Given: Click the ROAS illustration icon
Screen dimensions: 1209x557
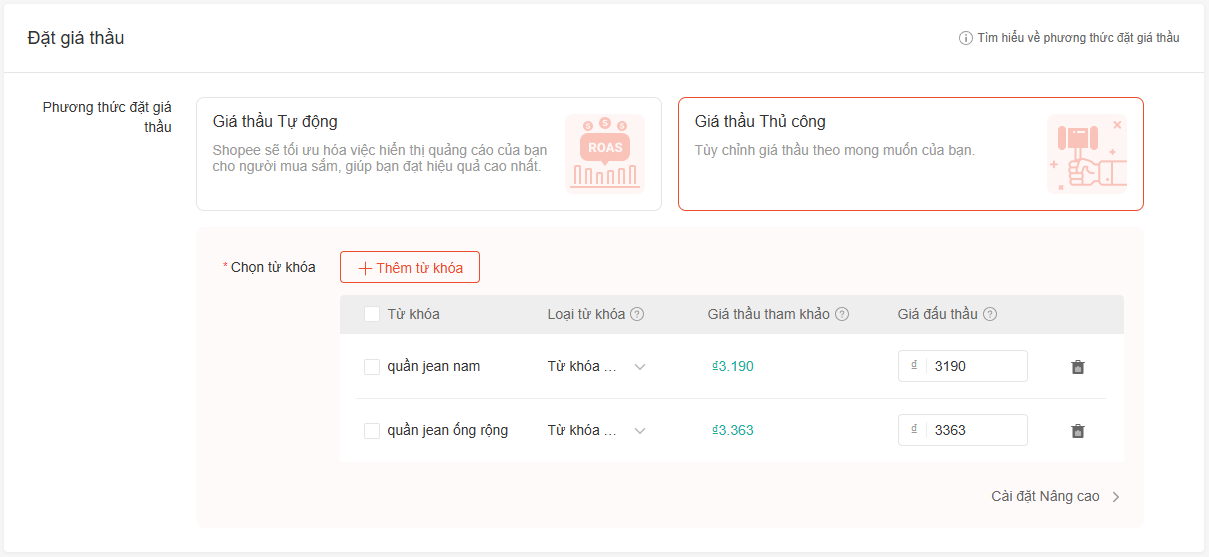Looking at the screenshot, I should pyautogui.click(x=605, y=153).
